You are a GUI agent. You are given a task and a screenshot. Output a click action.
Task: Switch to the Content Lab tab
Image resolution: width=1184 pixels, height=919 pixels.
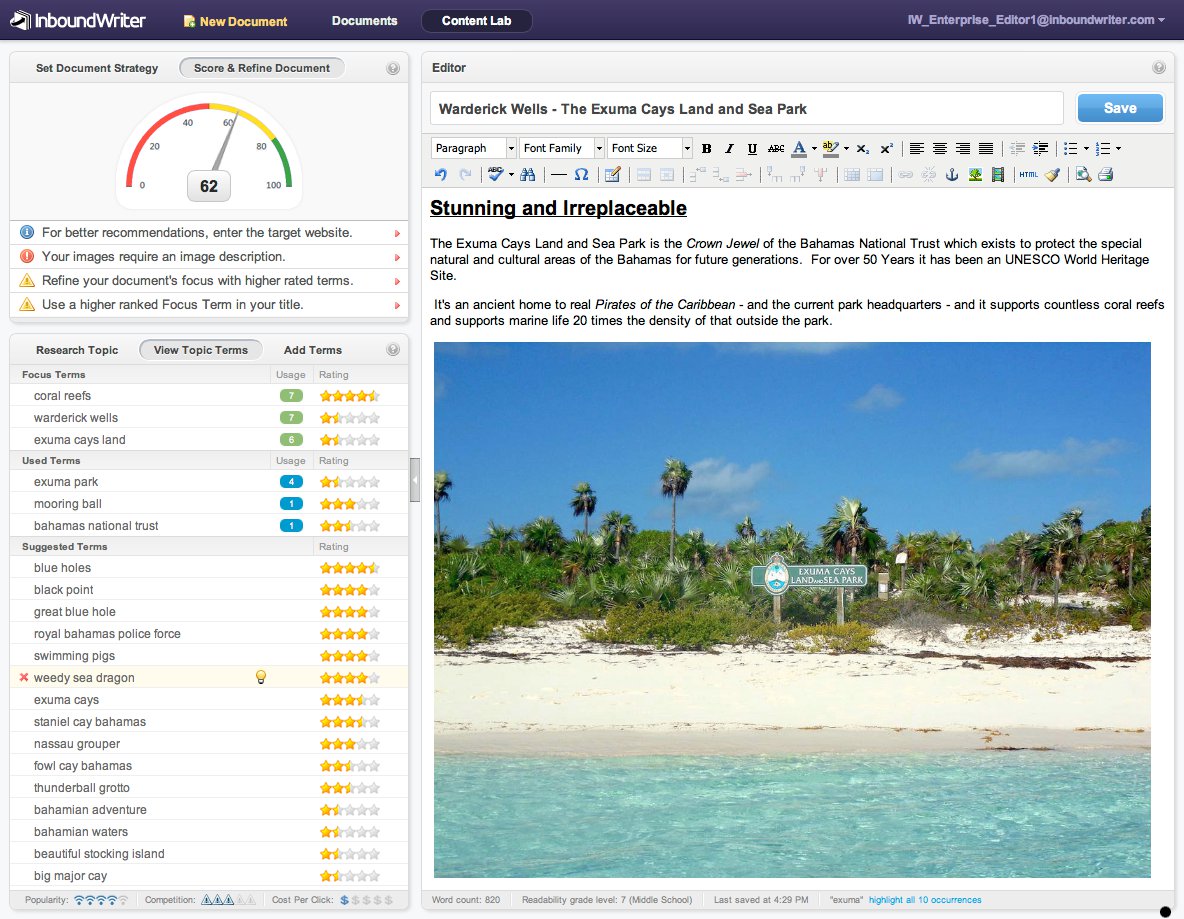476,19
